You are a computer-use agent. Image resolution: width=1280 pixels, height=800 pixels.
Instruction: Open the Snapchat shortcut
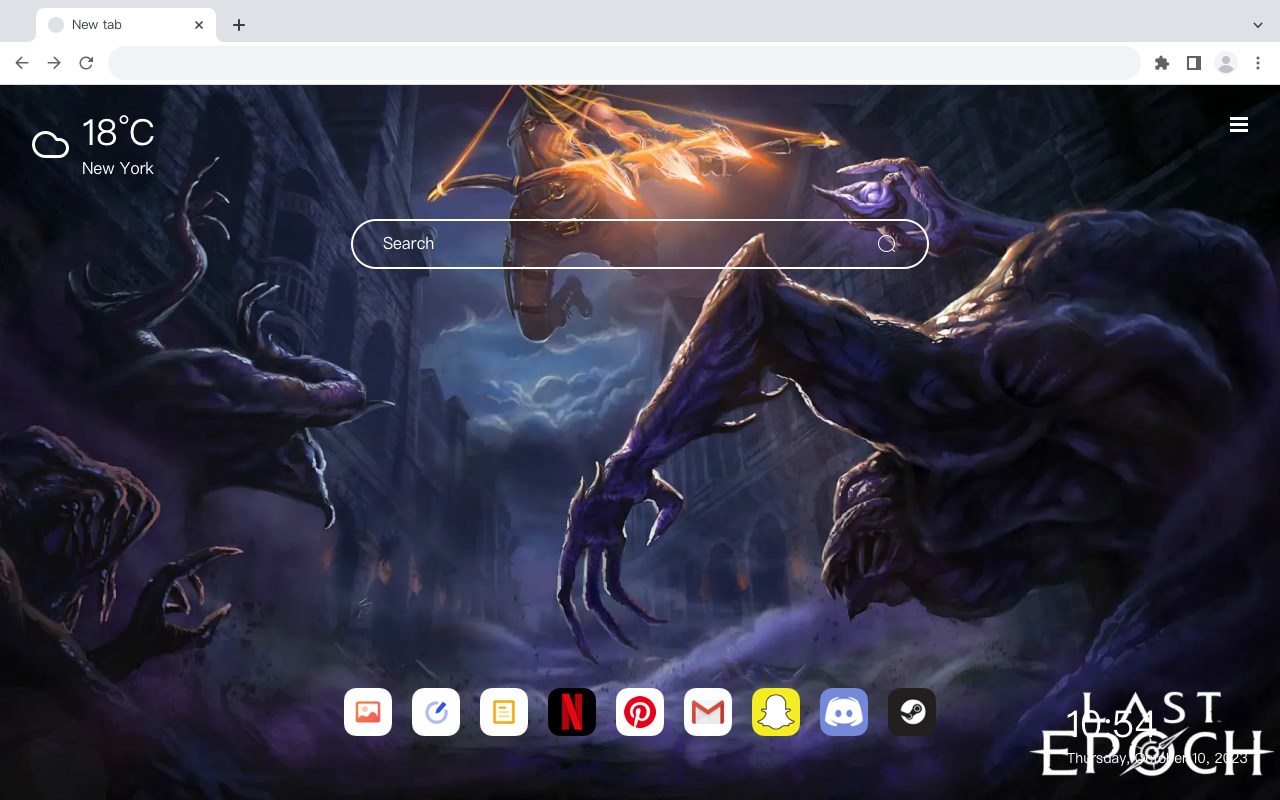(776, 712)
